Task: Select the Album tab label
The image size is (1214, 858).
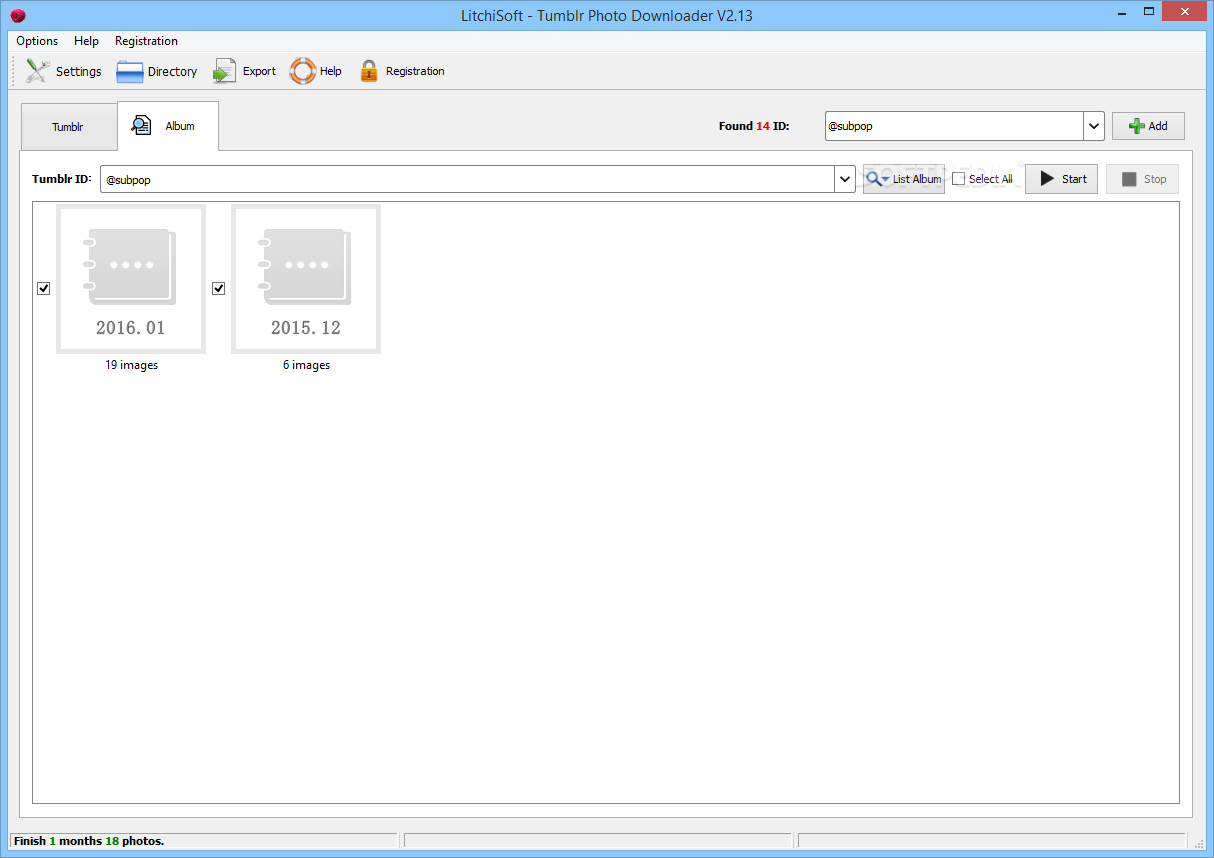Action: point(180,126)
